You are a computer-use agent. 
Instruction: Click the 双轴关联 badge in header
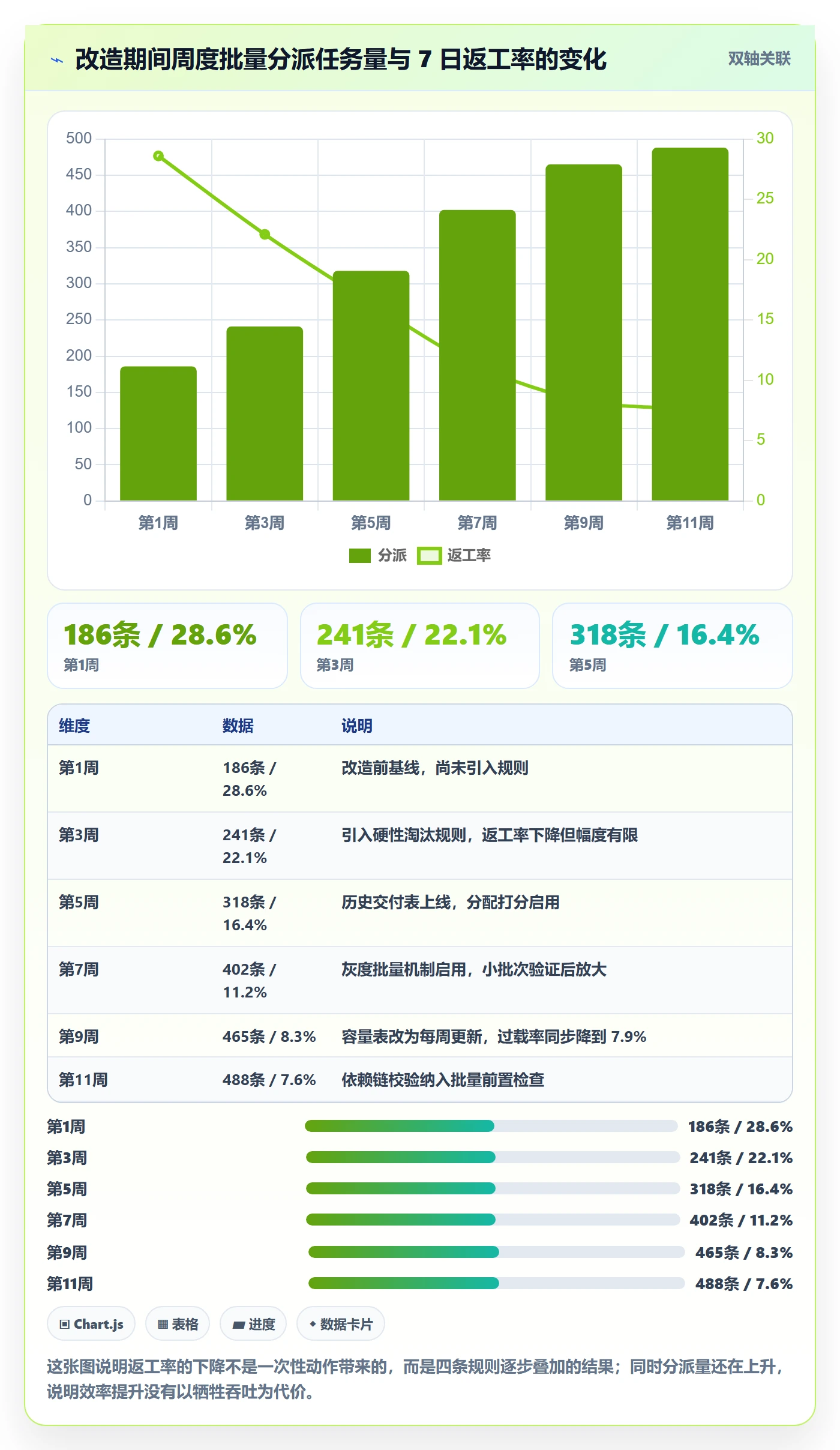pos(759,59)
